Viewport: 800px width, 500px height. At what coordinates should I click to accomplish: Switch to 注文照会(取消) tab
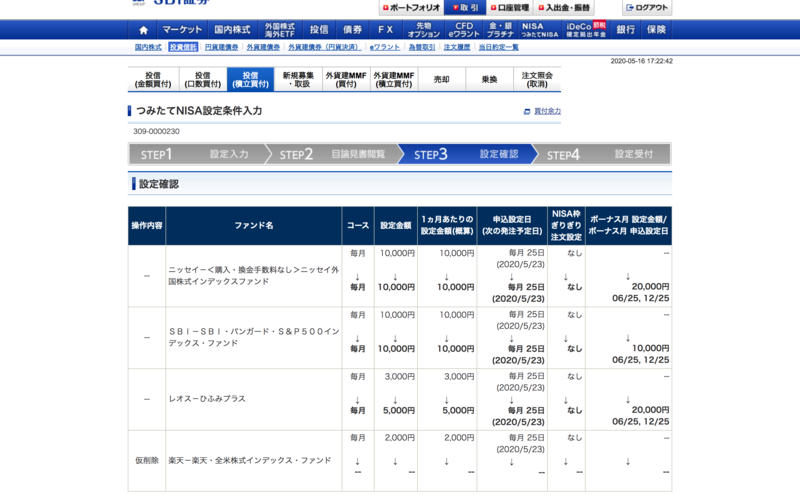537,80
